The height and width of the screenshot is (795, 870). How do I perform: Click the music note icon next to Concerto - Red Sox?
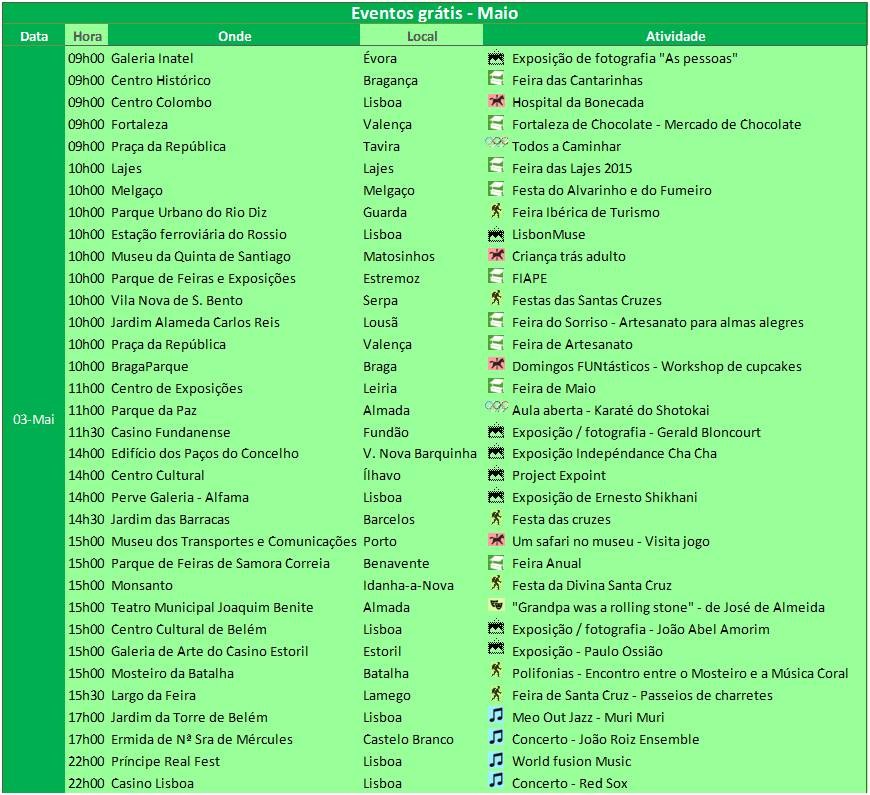coord(495,783)
